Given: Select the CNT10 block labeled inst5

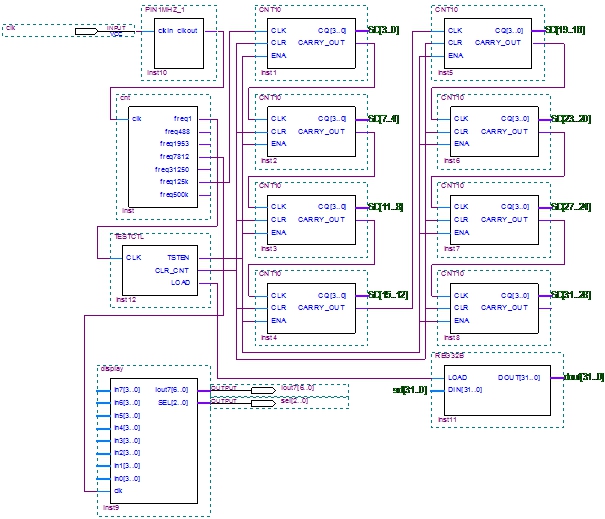Looking at the screenshot, I should (488, 44).
